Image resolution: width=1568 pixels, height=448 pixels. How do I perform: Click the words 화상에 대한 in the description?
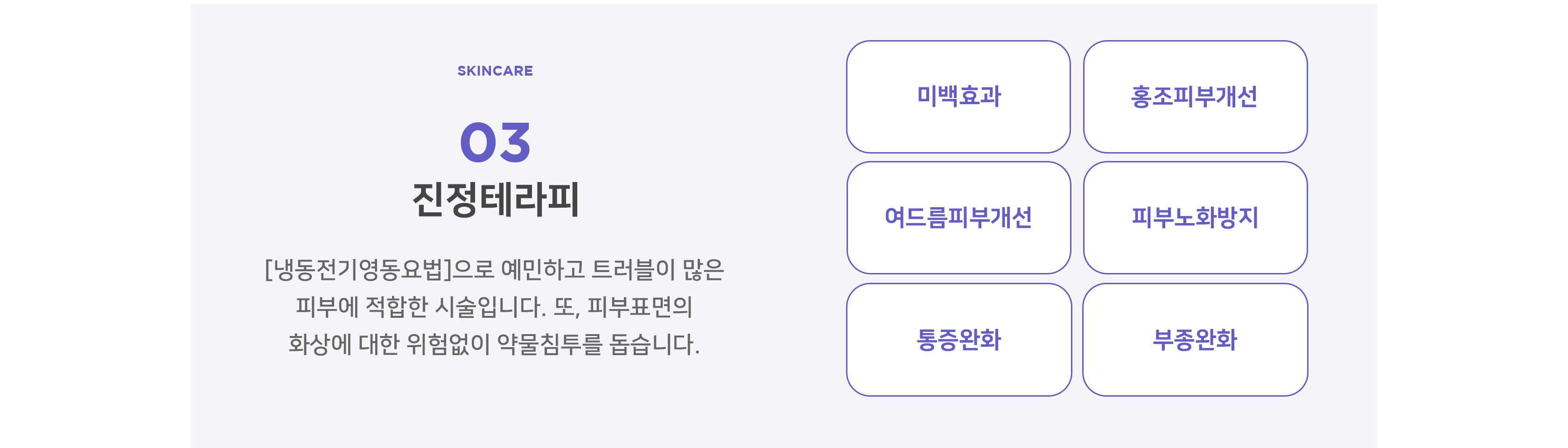tap(344, 344)
